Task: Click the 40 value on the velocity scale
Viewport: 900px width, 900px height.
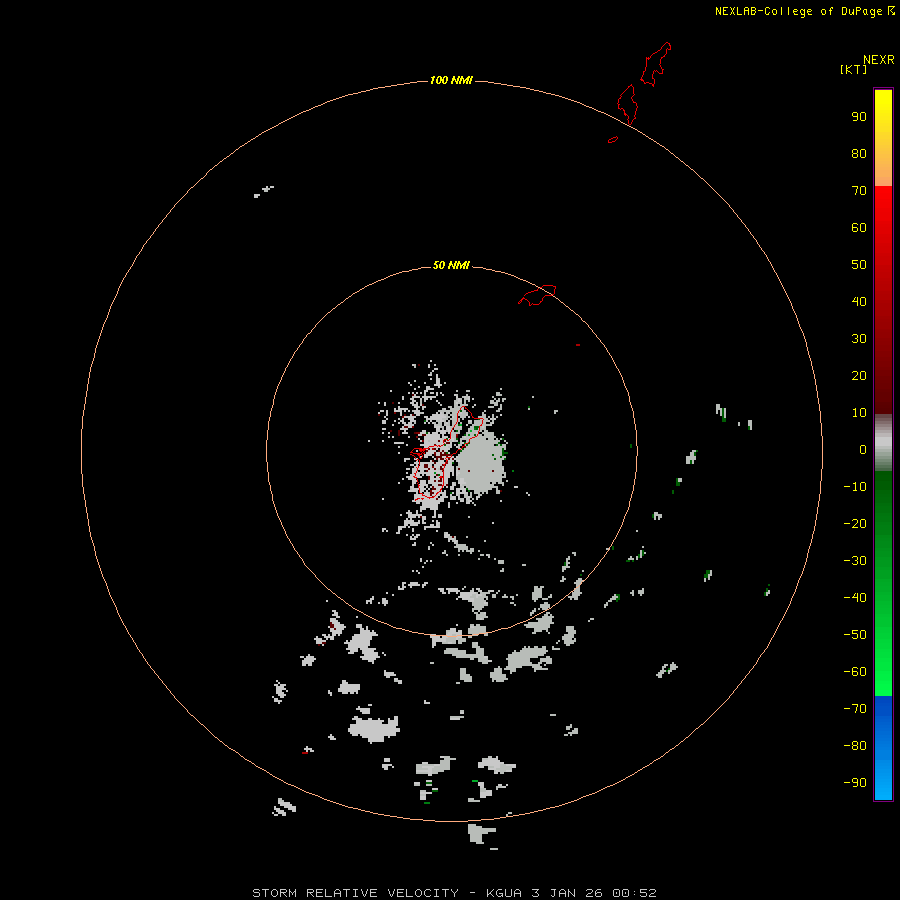Action: pos(859,301)
